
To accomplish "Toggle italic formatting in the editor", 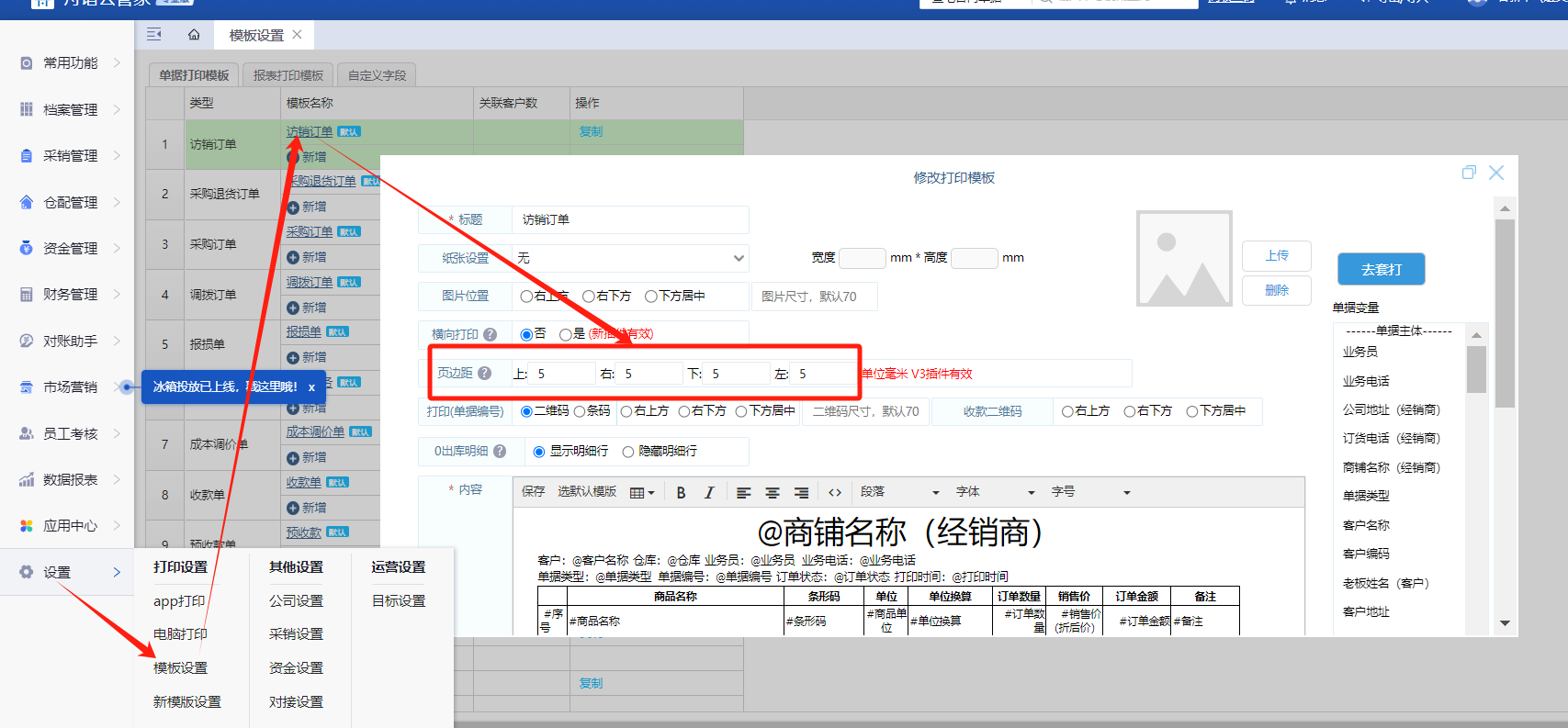I will 709,493.
